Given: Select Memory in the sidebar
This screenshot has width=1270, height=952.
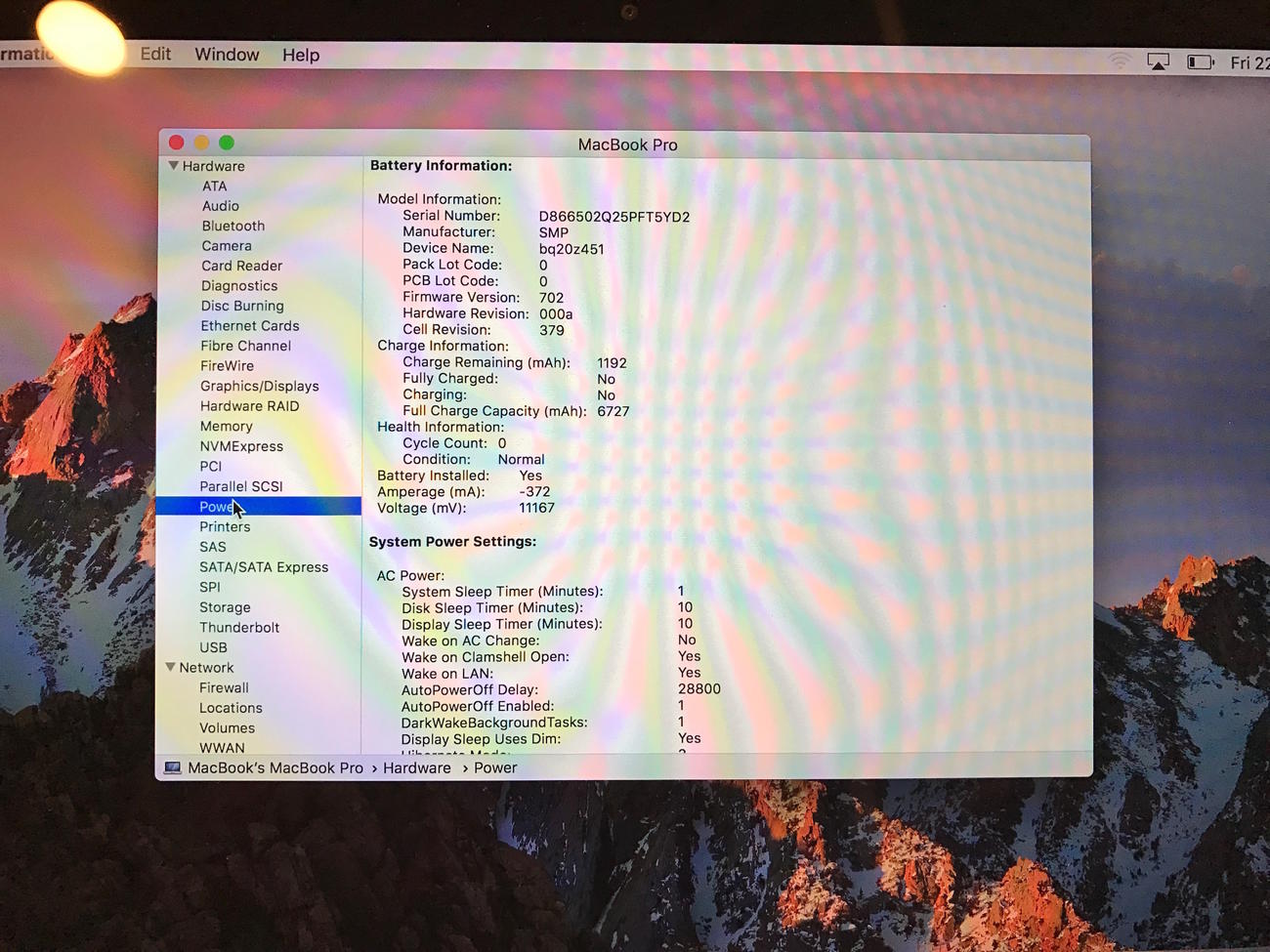Looking at the screenshot, I should [x=227, y=427].
